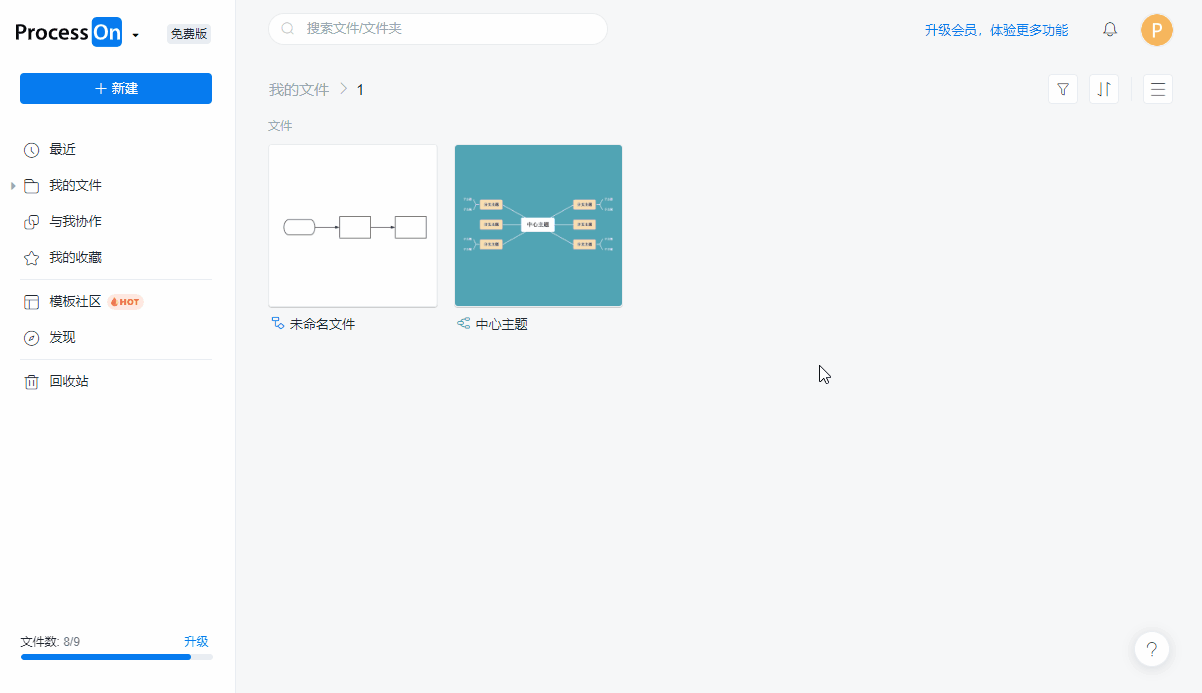Click the mind map type icon beside 中心主题
The width and height of the screenshot is (1202, 693).
[x=464, y=324]
